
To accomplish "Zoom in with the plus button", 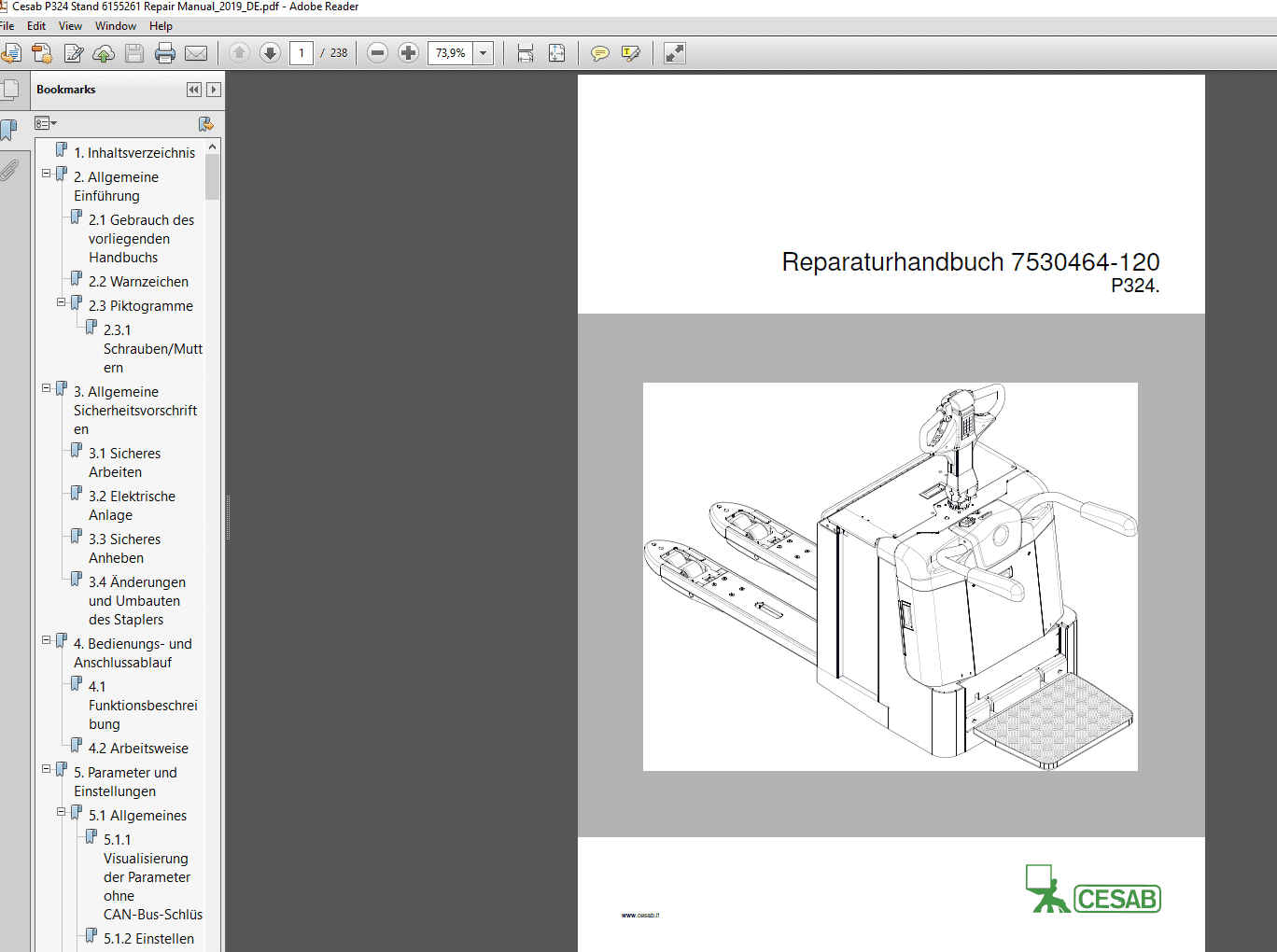I will tap(408, 53).
